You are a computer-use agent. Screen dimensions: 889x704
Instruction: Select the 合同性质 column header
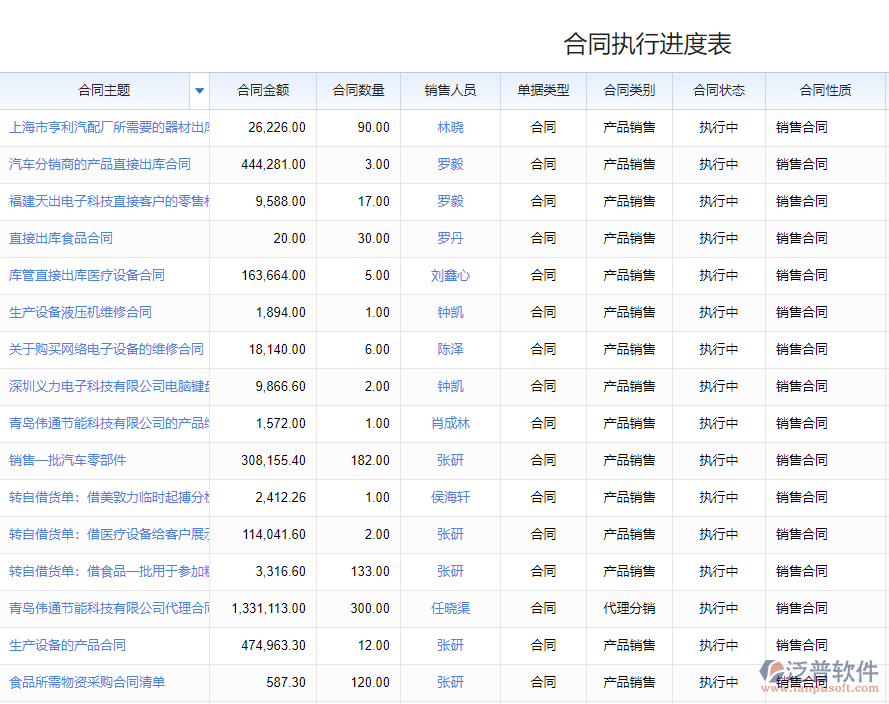coord(825,91)
